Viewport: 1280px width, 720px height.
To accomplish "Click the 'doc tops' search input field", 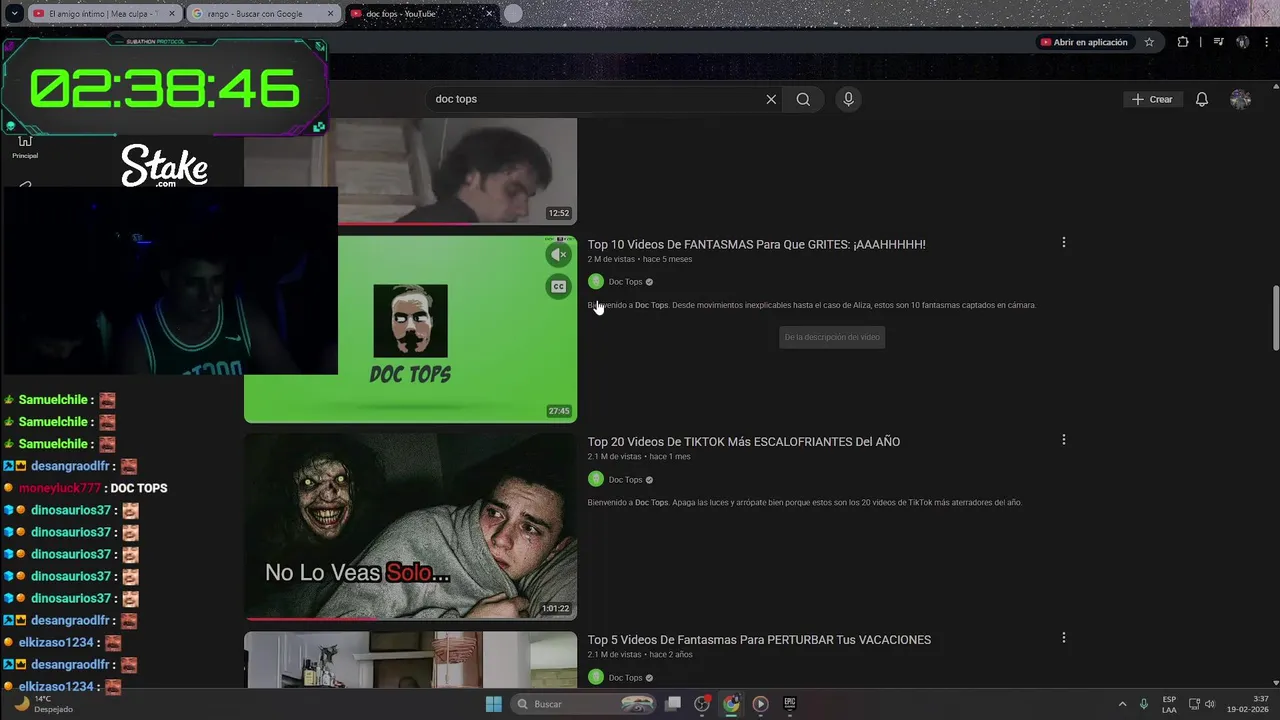I will (595, 99).
